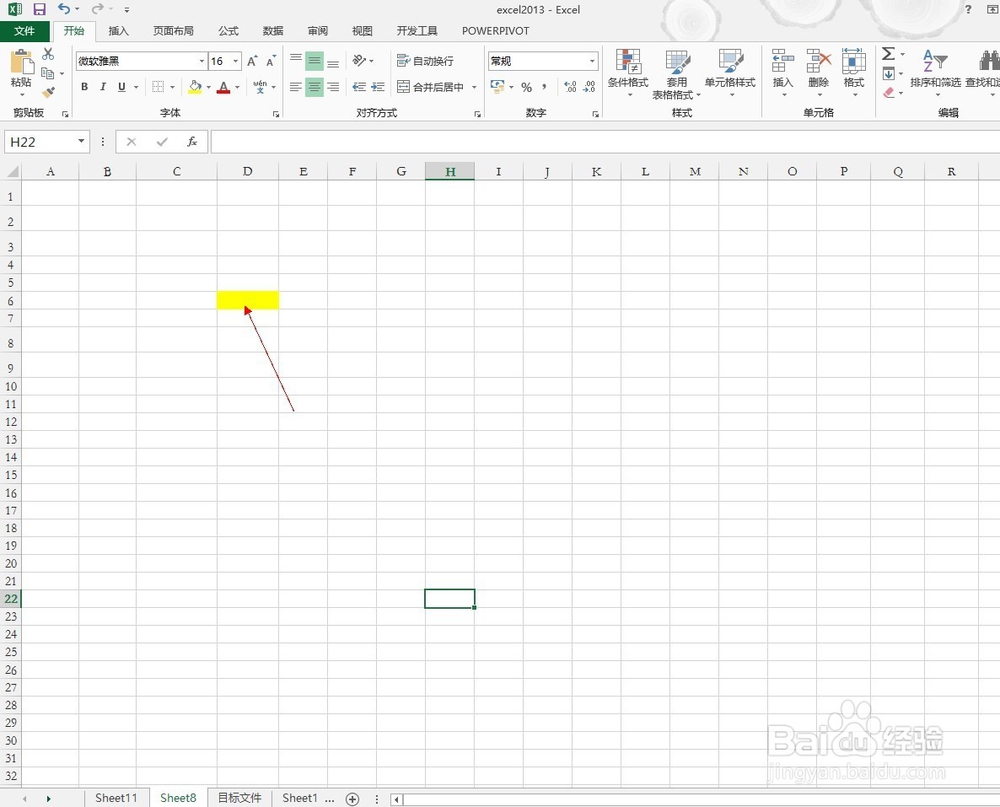Toggle middle vertical alignment

click(x=314, y=61)
